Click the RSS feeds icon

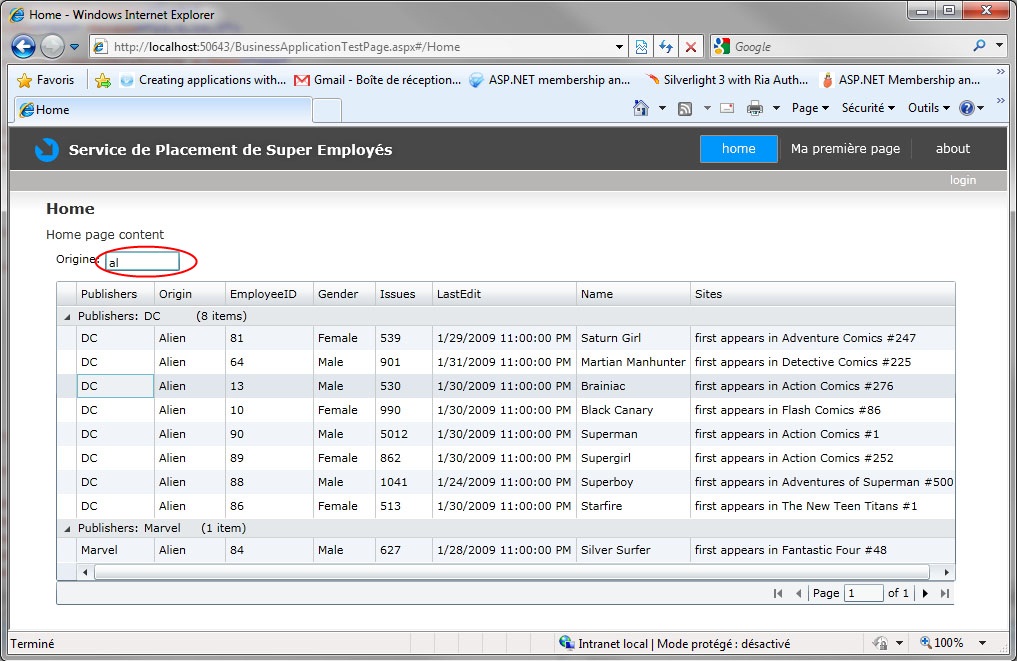click(686, 108)
